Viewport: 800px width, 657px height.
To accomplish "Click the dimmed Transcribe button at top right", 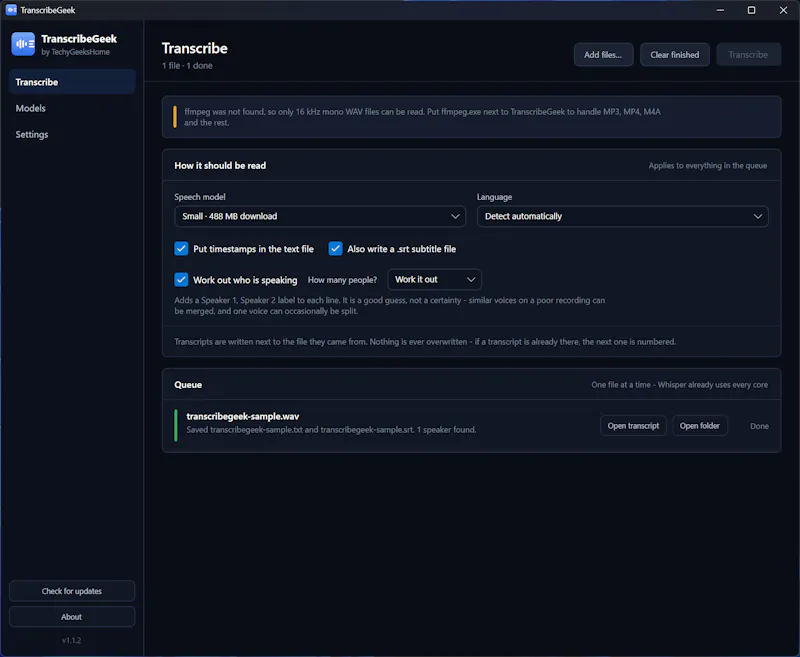I will 748,55.
